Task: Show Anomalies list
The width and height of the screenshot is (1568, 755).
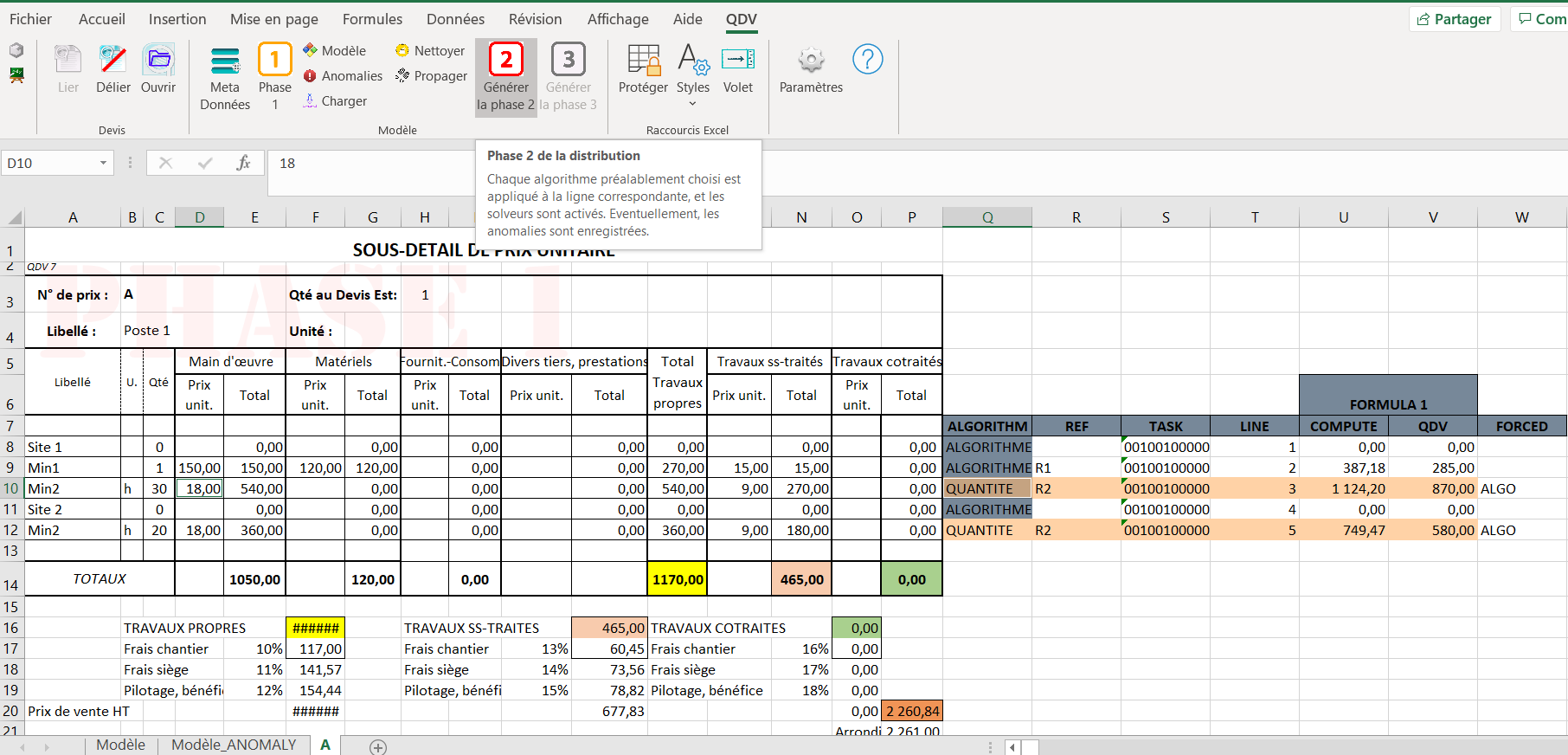Action: point(343,76)
